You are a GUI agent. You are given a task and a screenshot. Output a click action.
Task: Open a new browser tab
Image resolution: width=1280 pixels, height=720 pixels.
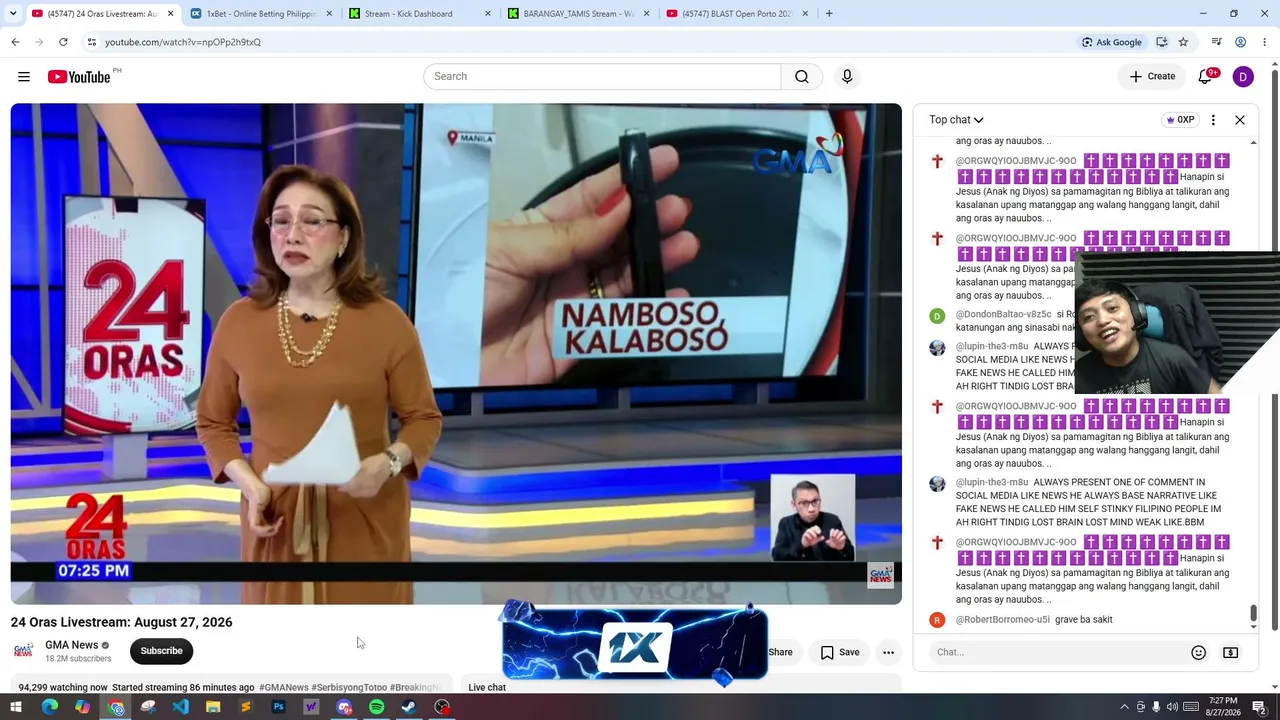point(829,14)
